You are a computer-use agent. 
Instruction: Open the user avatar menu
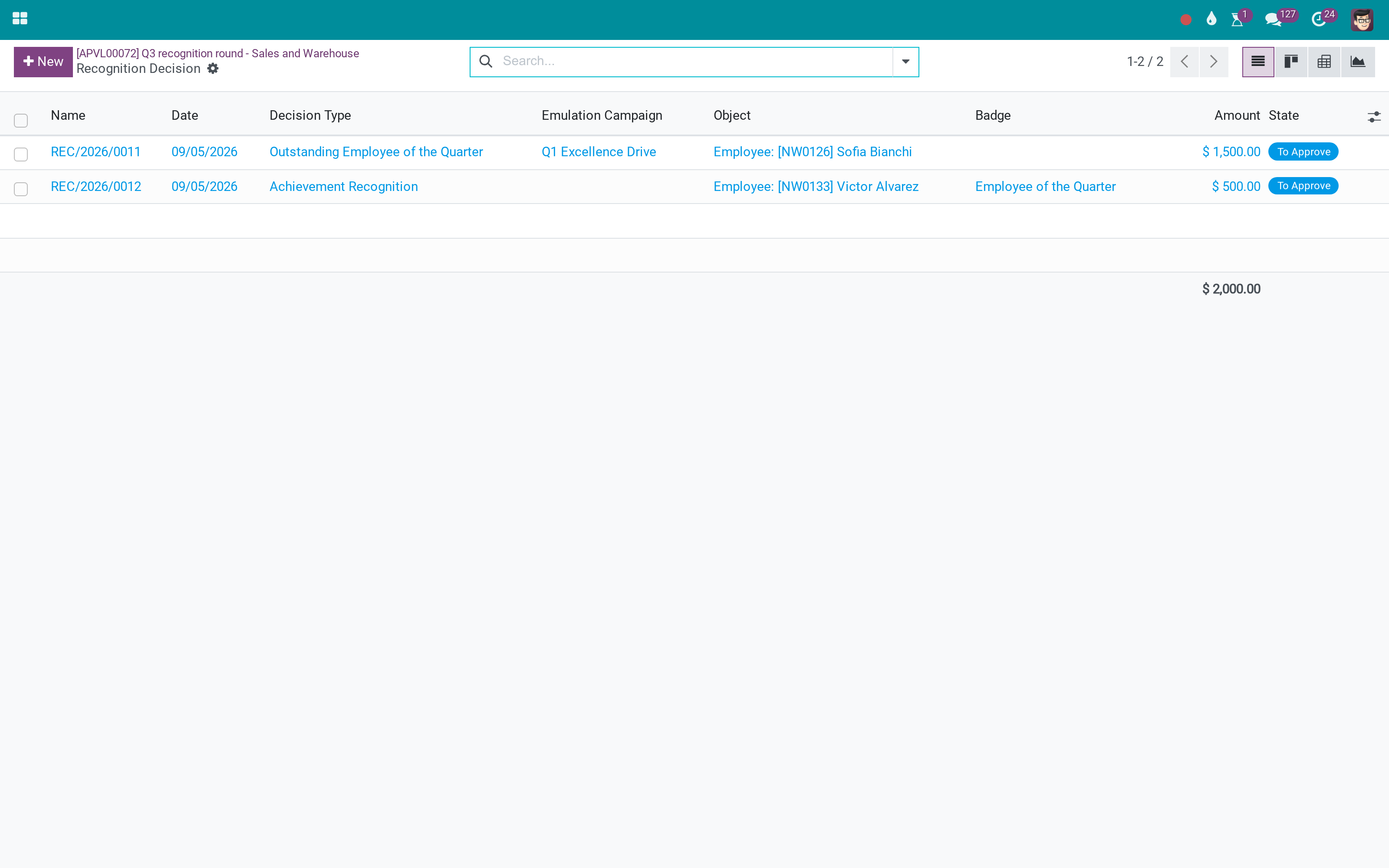click(1362, 20)
